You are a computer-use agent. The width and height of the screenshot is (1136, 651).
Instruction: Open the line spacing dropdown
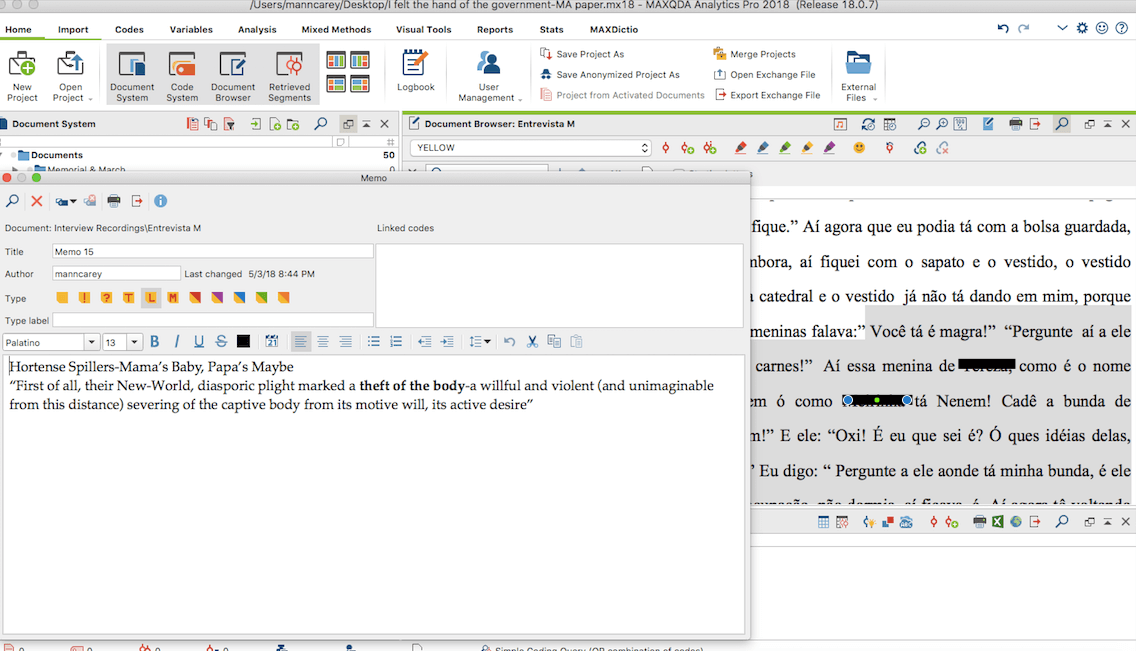click(479, 341)
